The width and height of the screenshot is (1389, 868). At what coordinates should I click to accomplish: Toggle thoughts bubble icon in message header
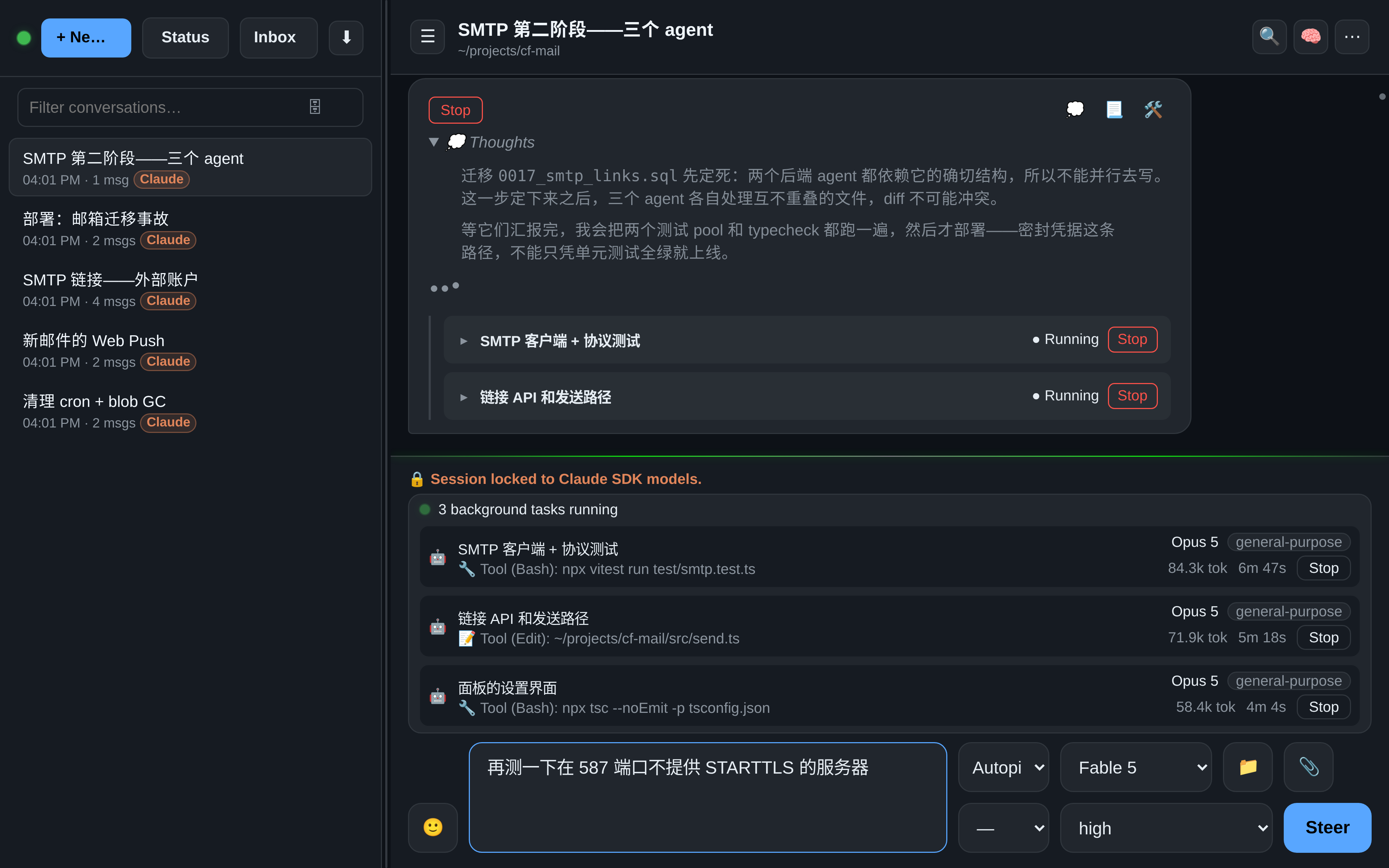tap(1075, 109)
